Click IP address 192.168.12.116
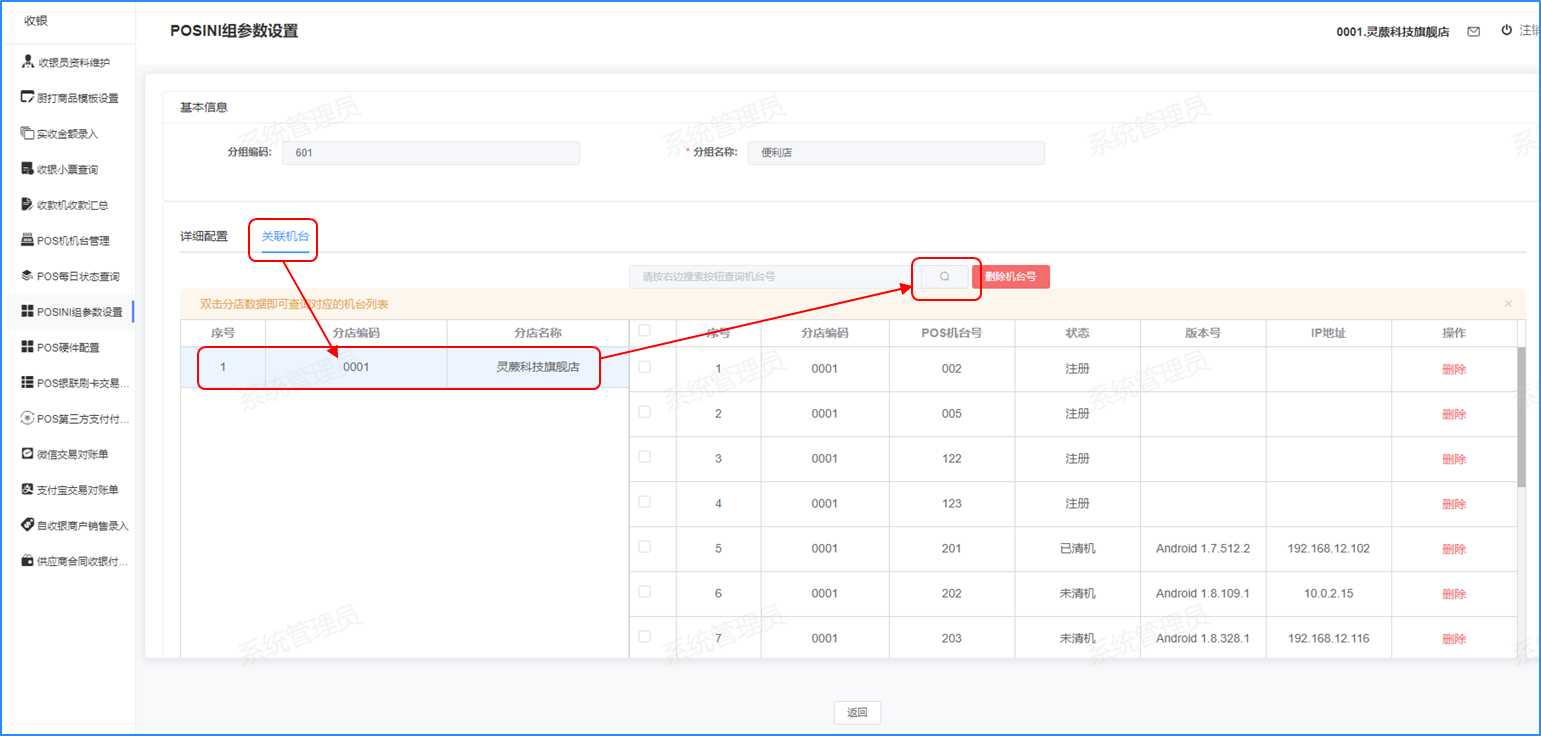Screen dimensions: 1541x736 (1329, 639)
